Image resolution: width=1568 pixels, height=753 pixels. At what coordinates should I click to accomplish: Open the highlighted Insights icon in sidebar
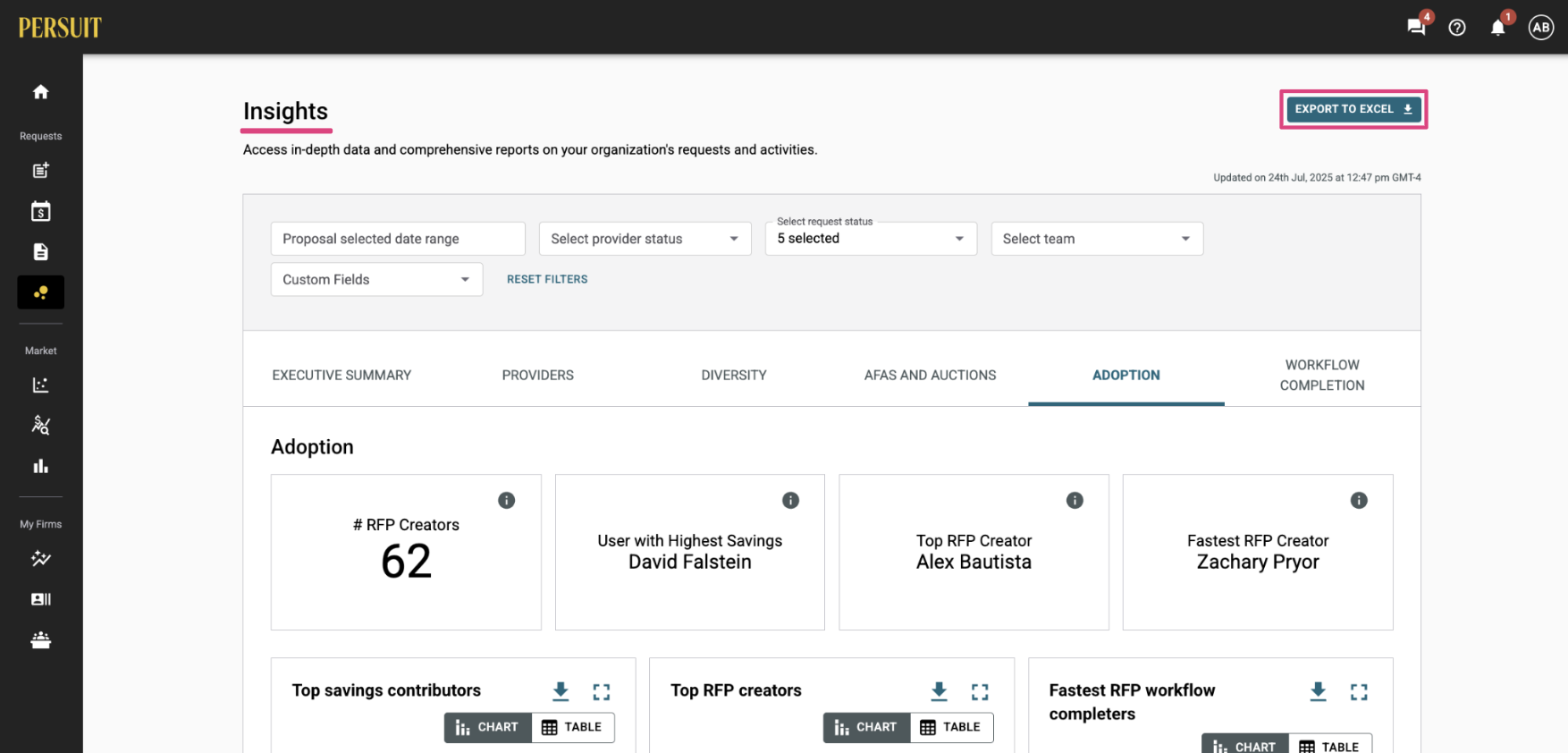pos(40,292)
